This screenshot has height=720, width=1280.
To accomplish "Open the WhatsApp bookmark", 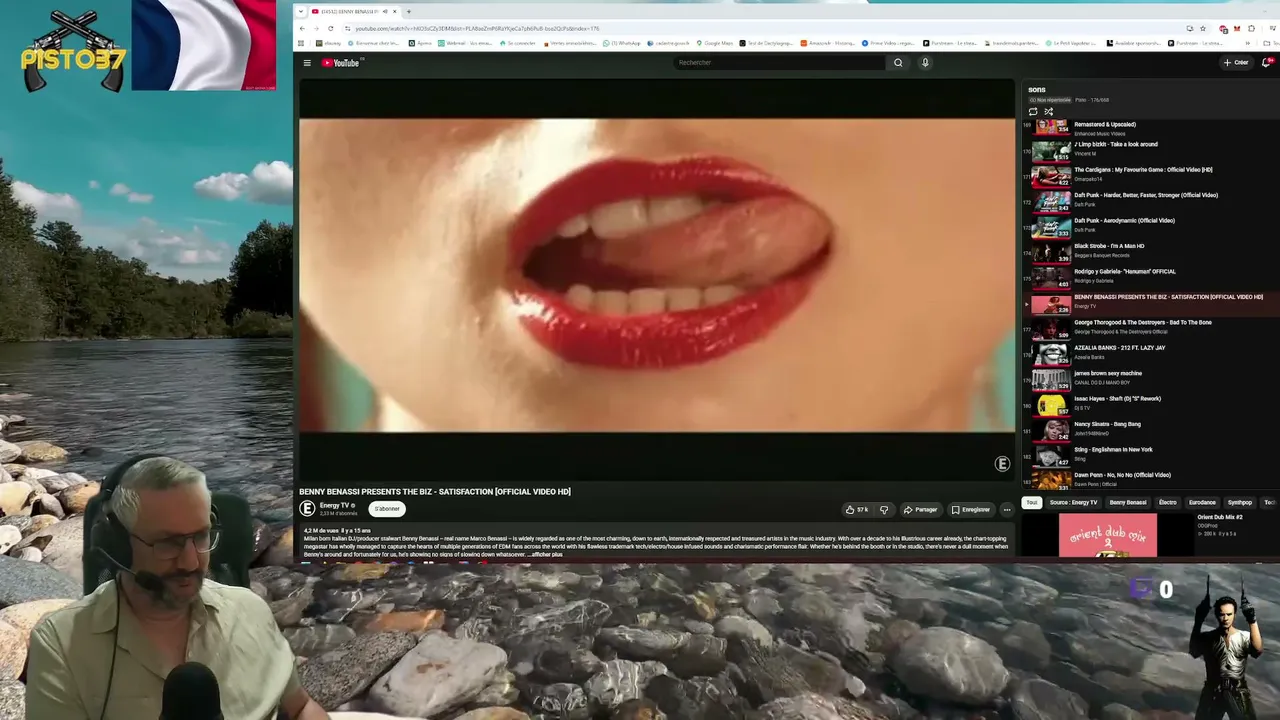I will (x=621, y=43).
